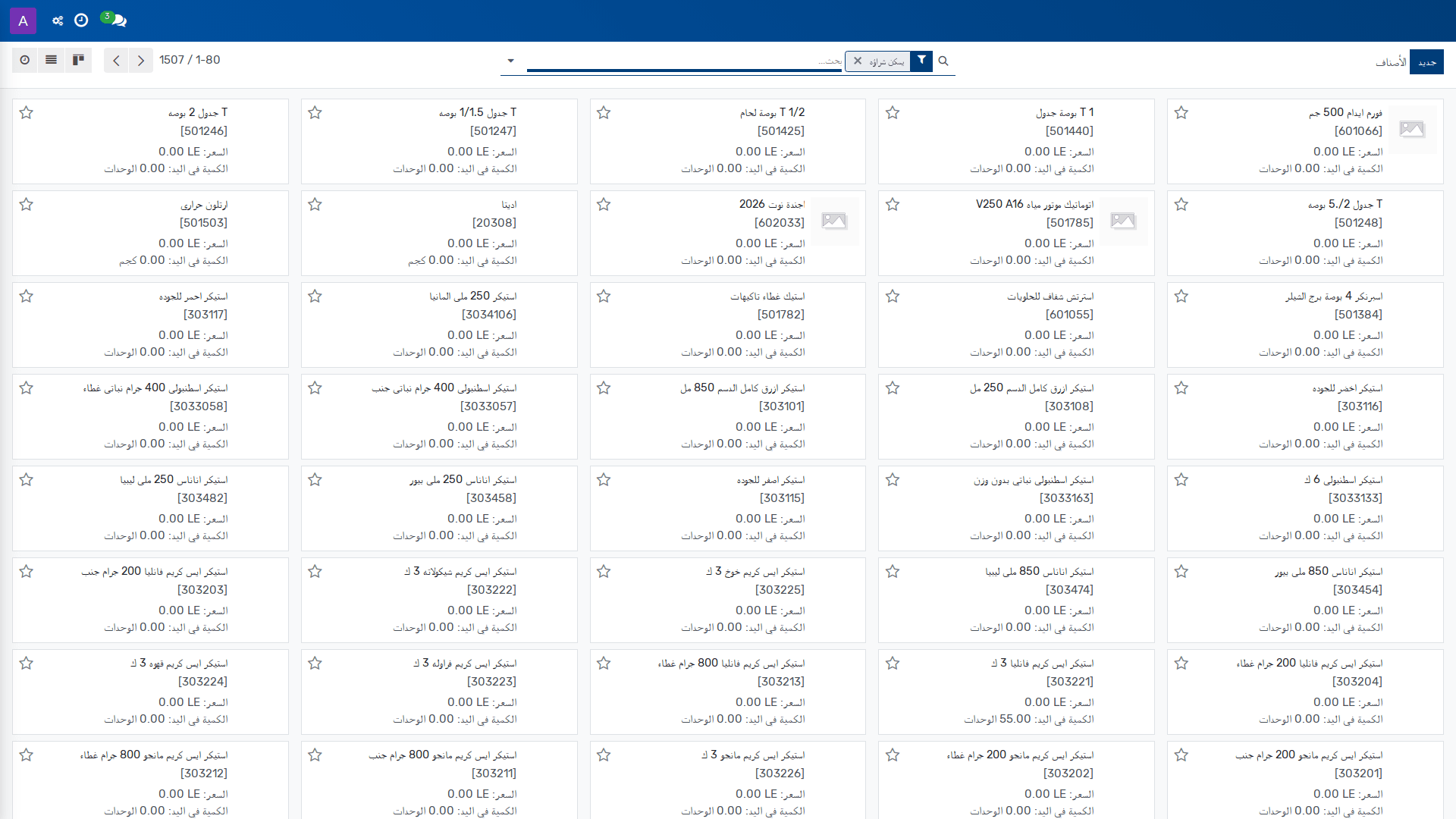Screen dimensions: 1456x819
Task: Toggle star for product [303204]
Action: 1181,664
